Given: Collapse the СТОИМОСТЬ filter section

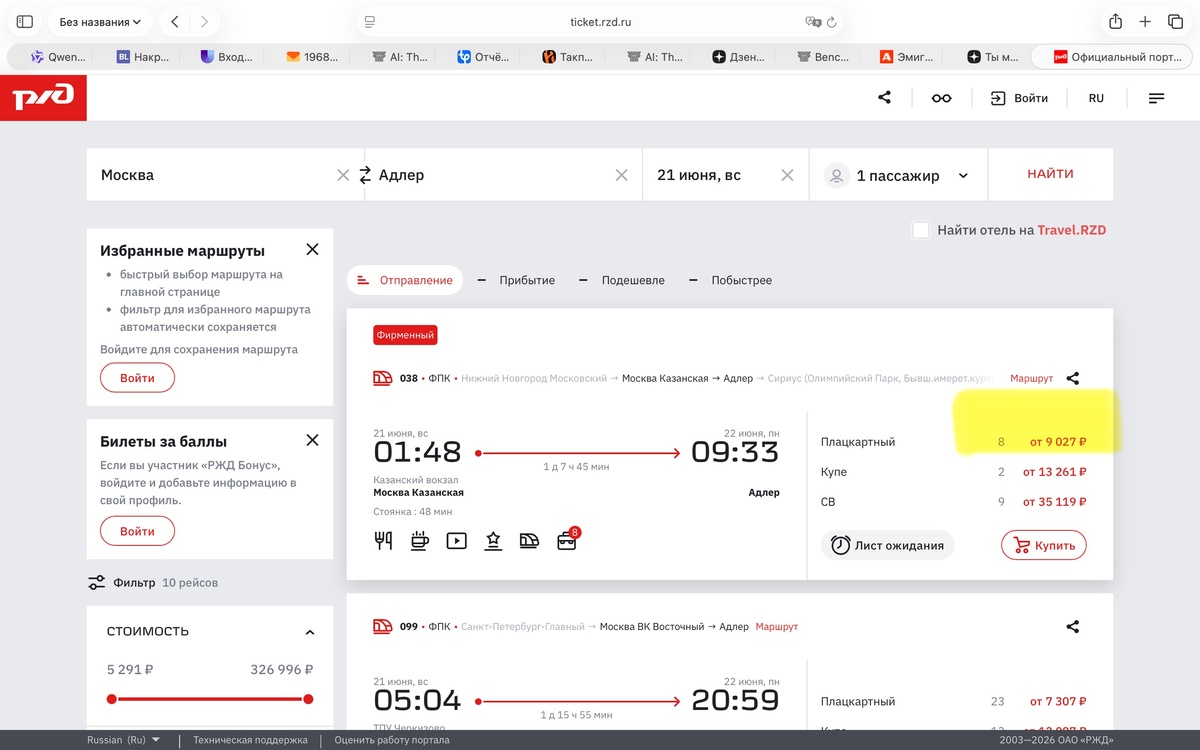Looking at the screenshot, I should click(x=310, y=632).
